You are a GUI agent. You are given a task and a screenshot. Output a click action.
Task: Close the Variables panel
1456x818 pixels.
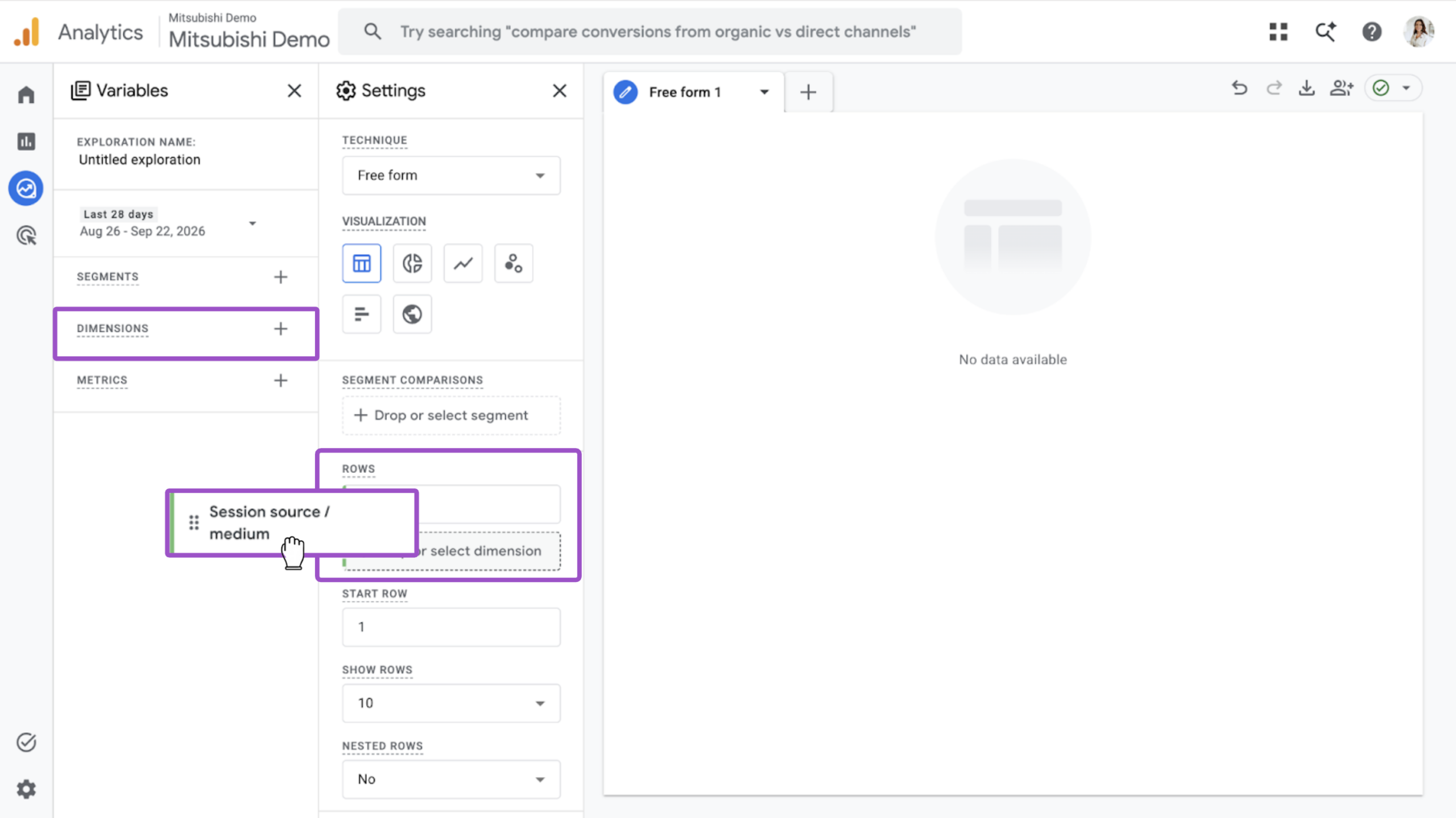pos(294,90)
